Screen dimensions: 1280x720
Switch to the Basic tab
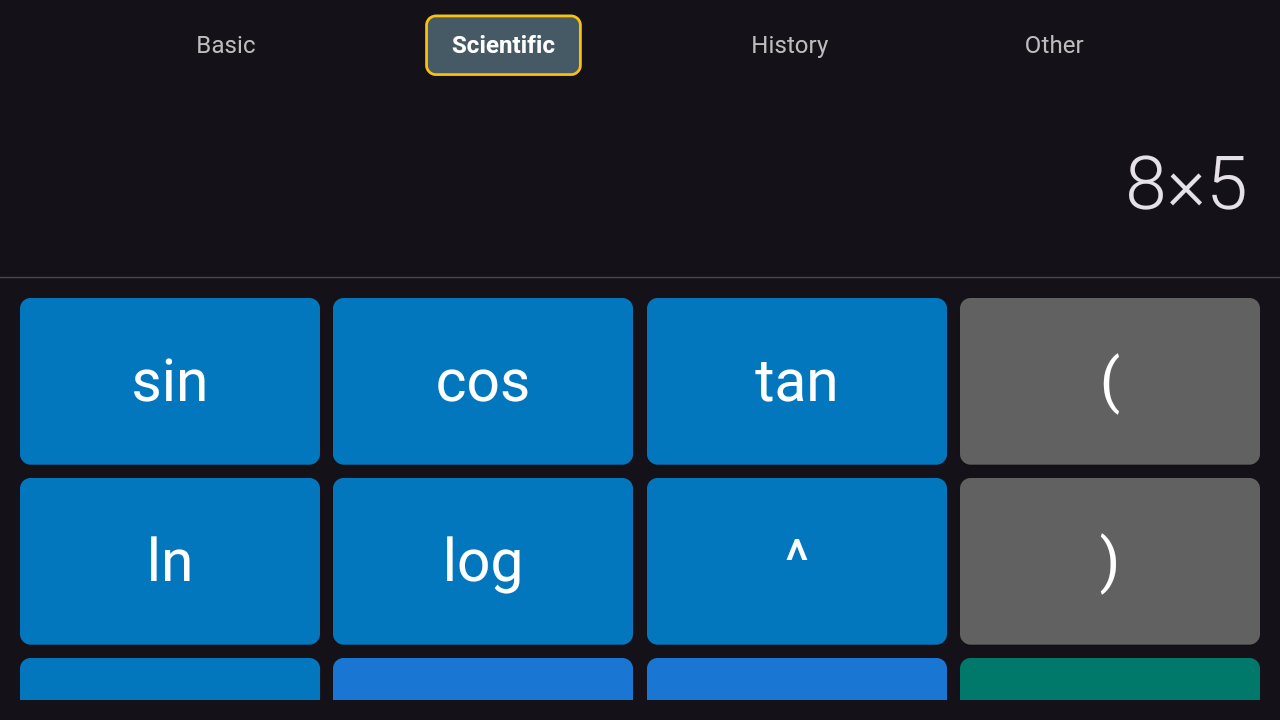click(226, 45)
